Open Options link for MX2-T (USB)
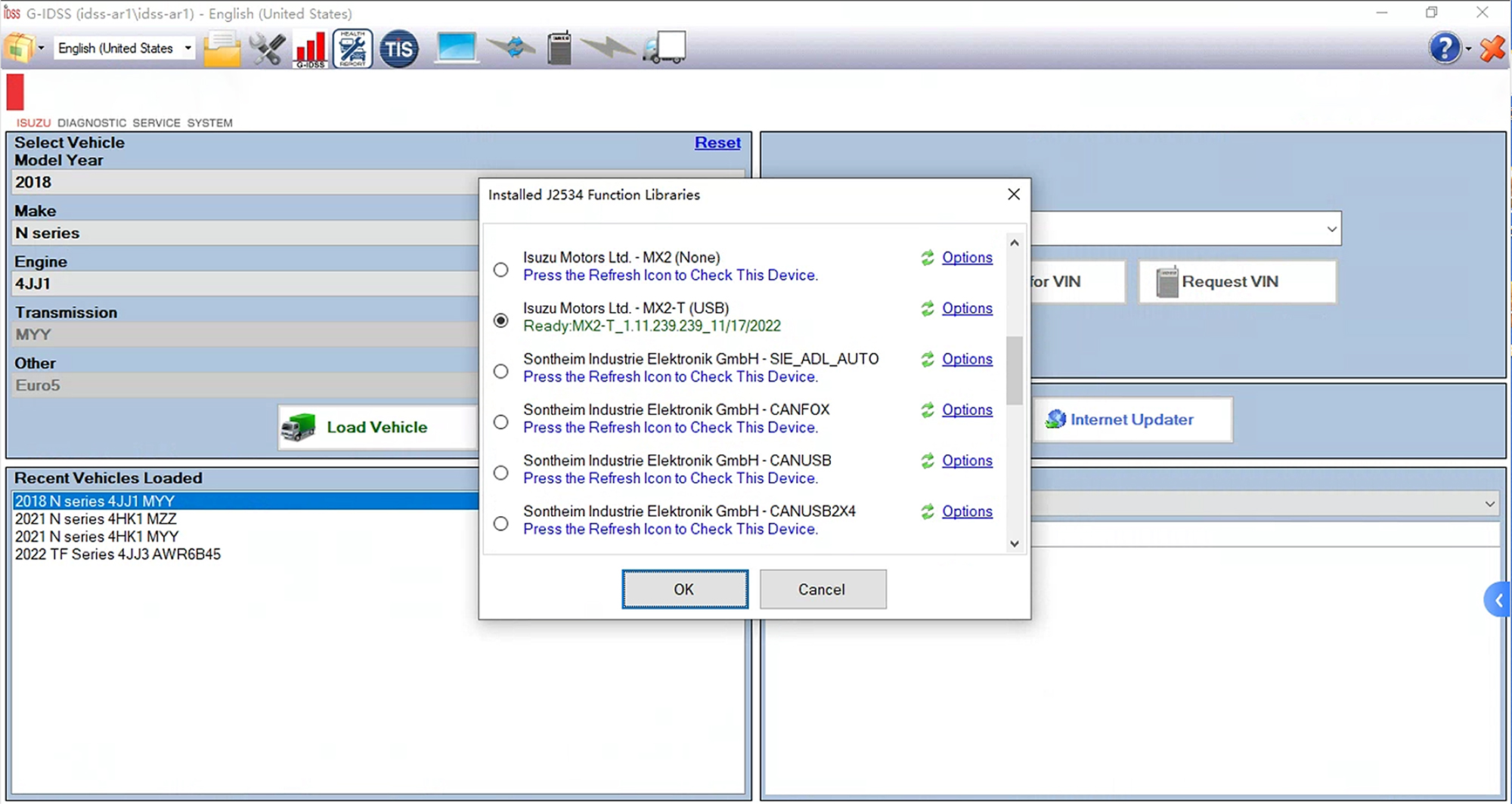The height and width of the screenshot is (804, 1512). pos(967,308)
